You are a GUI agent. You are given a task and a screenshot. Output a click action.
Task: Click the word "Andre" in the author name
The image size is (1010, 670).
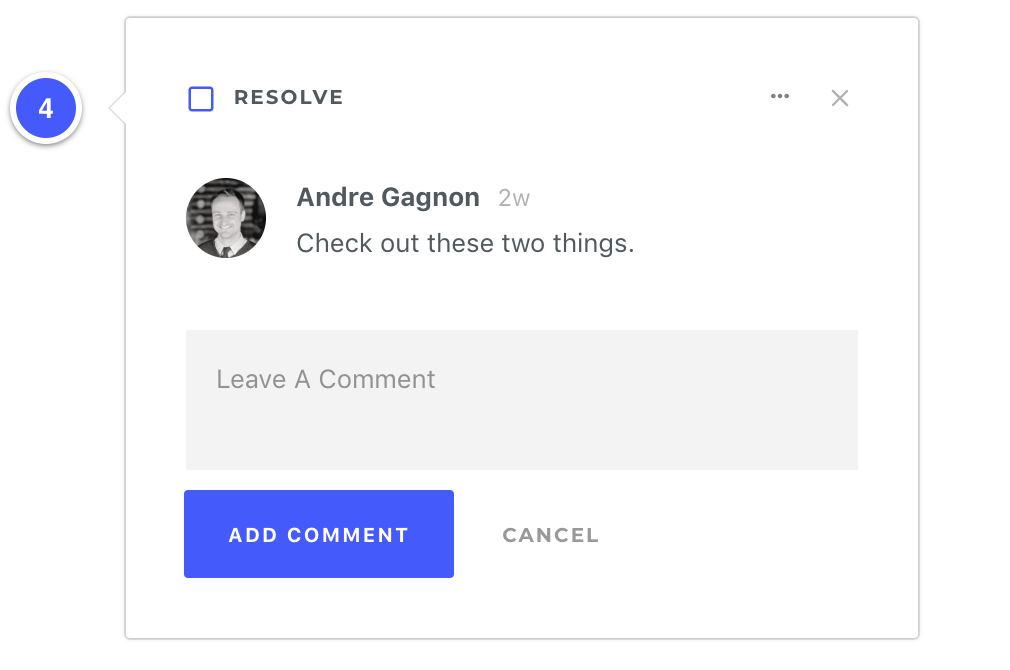336,198
